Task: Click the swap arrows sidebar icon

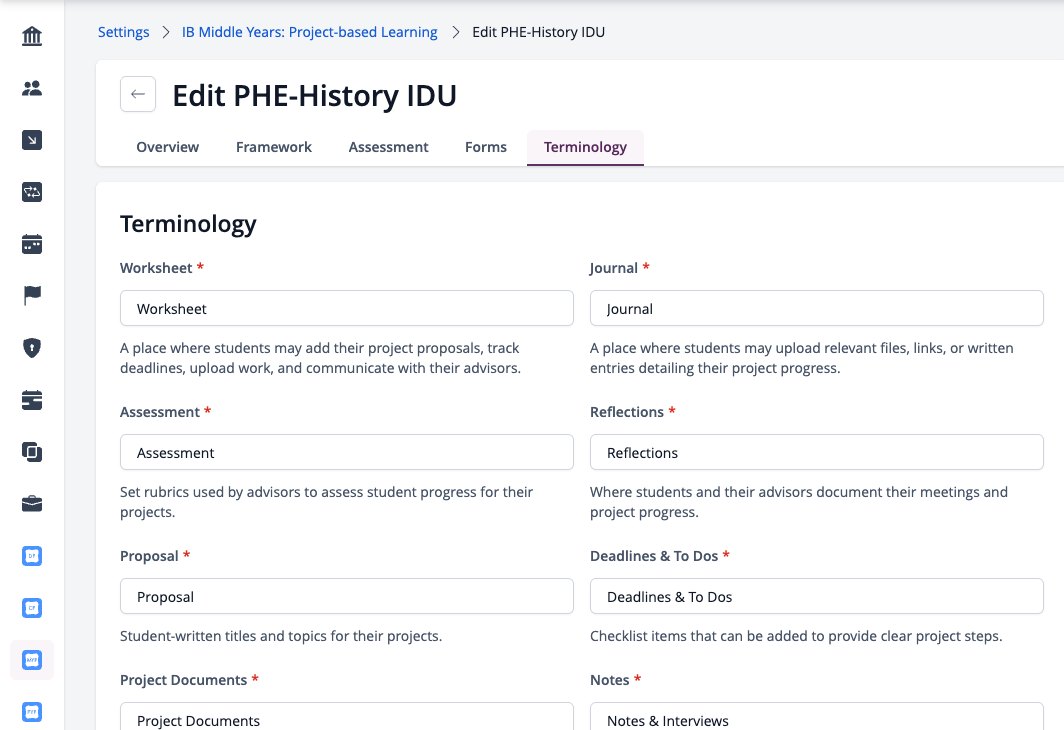Action: 32,192
